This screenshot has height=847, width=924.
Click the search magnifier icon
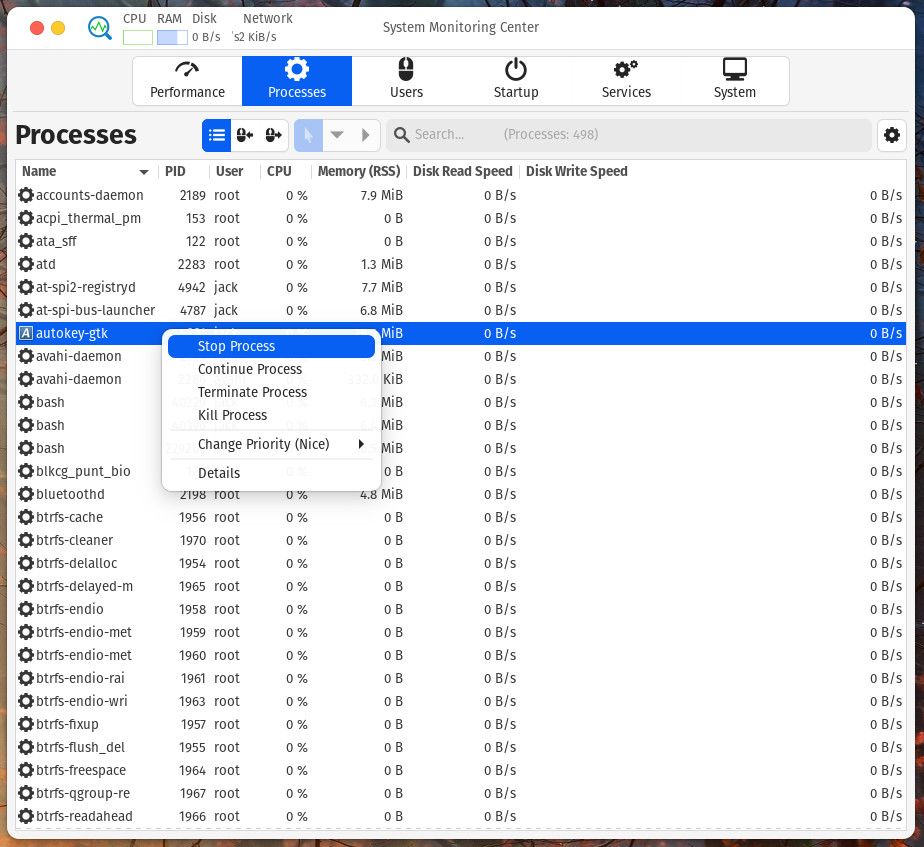coord(402,134)
